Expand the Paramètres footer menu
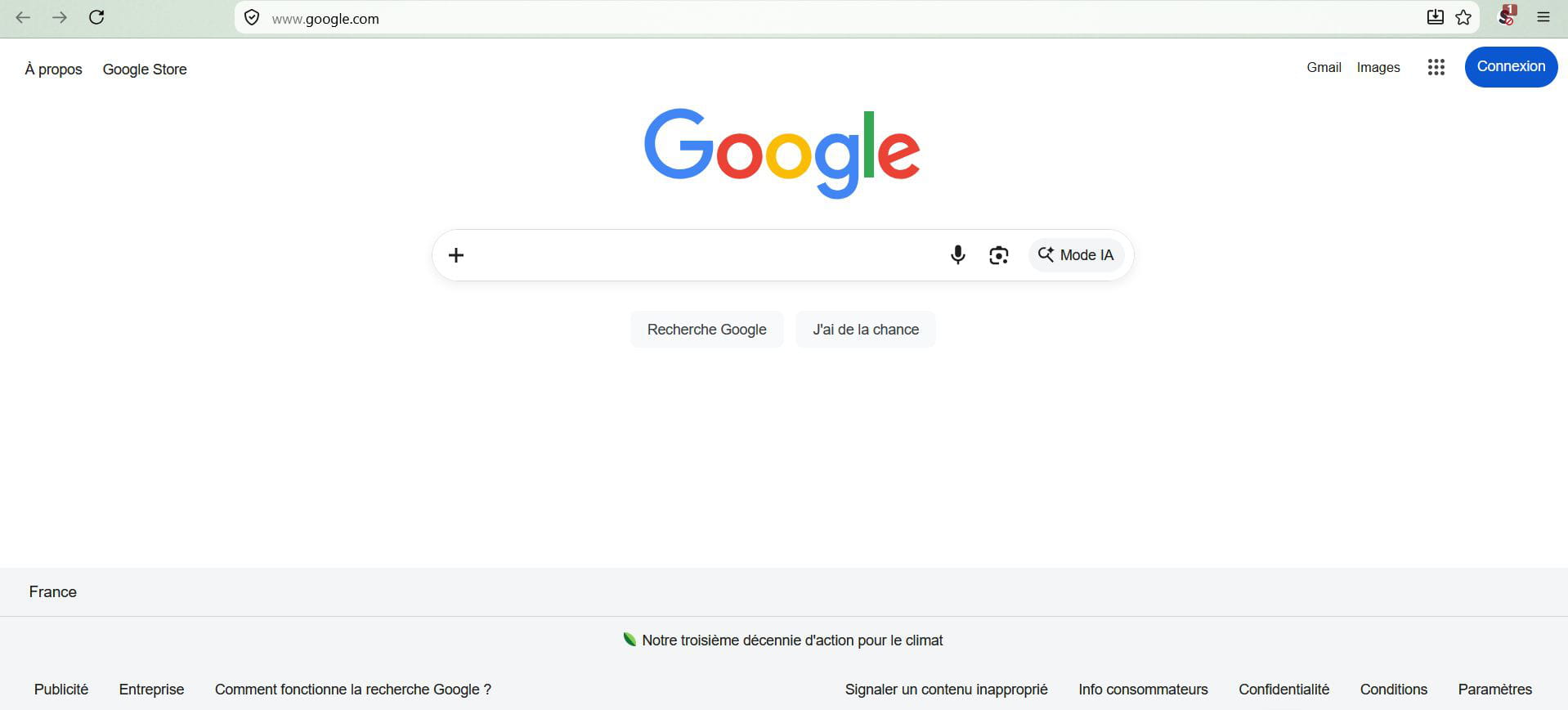The height and width of the screenshot is (710, 1568). coord(1494,690)
